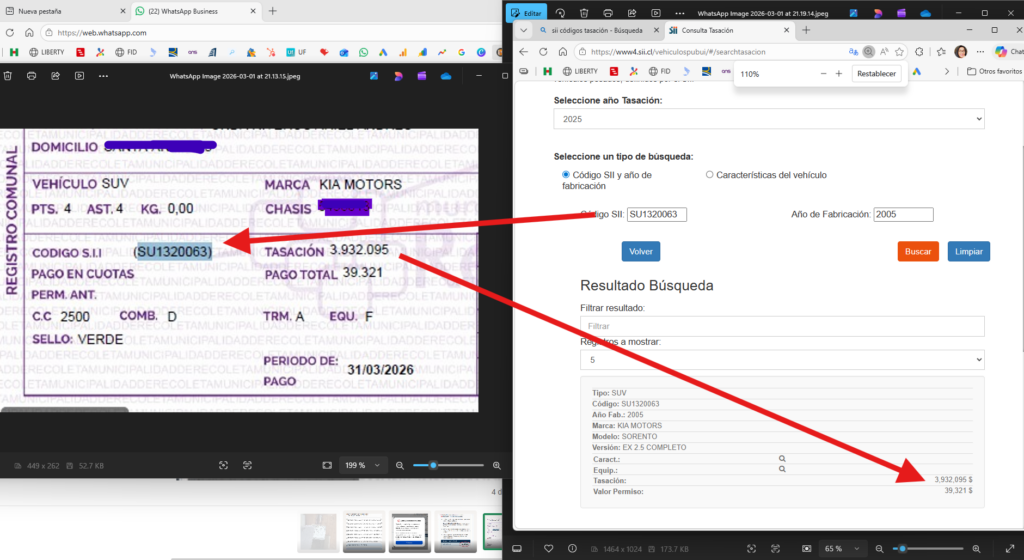Select the Código SII y año de fabricación radio
1024x560 pixels.
pos(566,175)
